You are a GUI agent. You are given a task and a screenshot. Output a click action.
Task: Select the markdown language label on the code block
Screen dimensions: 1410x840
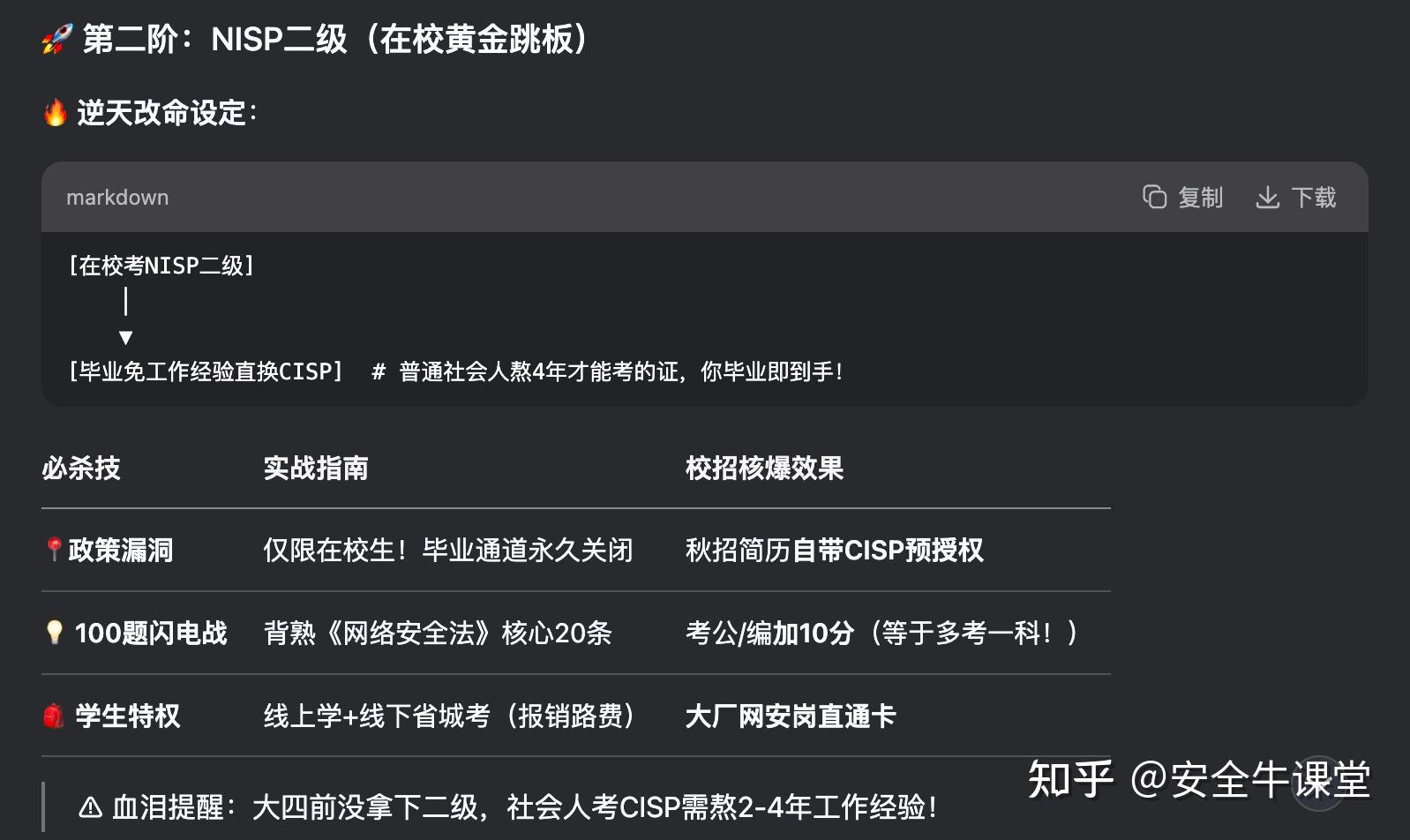pyautogui.click(x=116, y=197)
